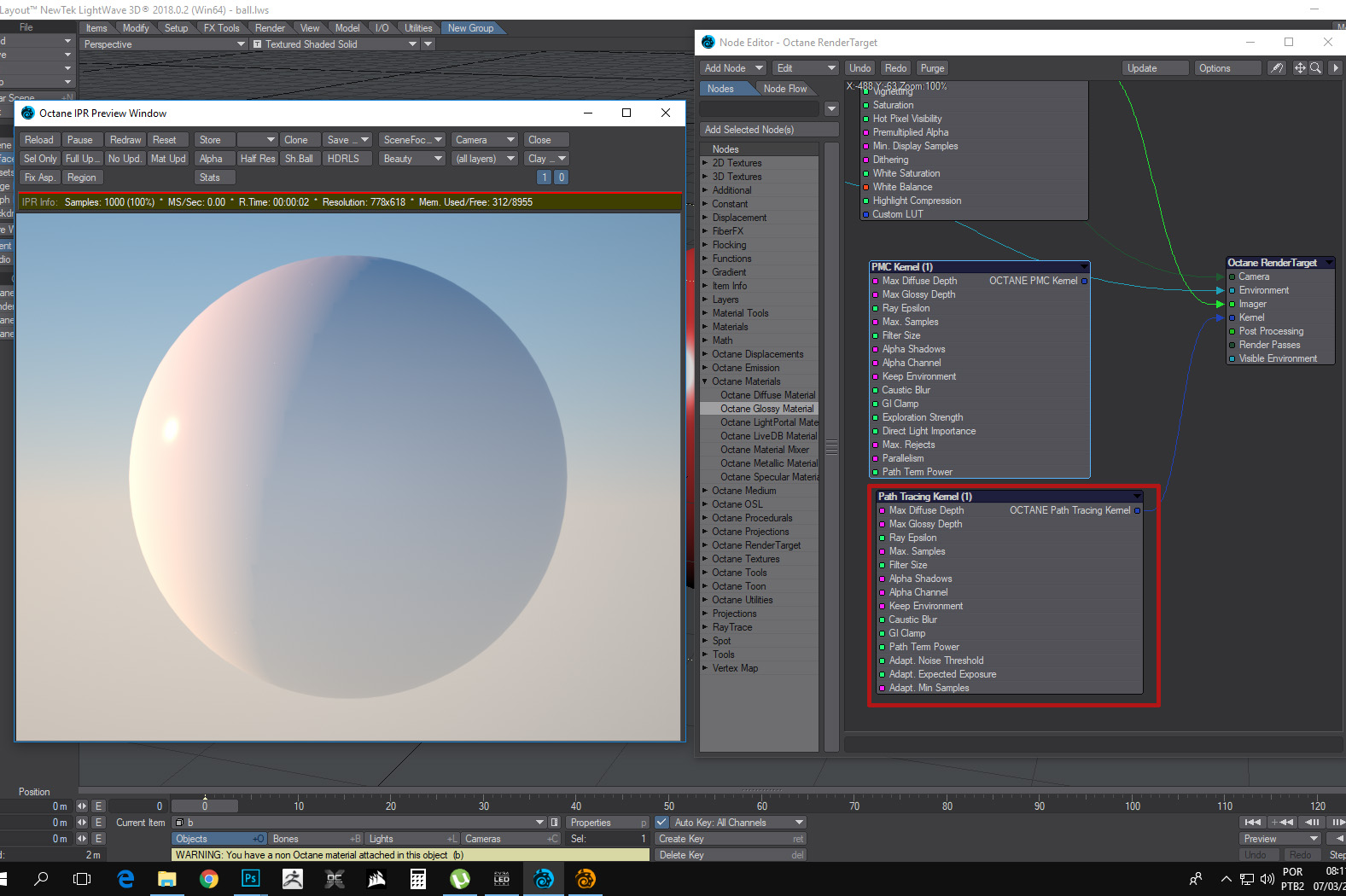Open the Edit dropdown in Node Editor

pos(807,68)
